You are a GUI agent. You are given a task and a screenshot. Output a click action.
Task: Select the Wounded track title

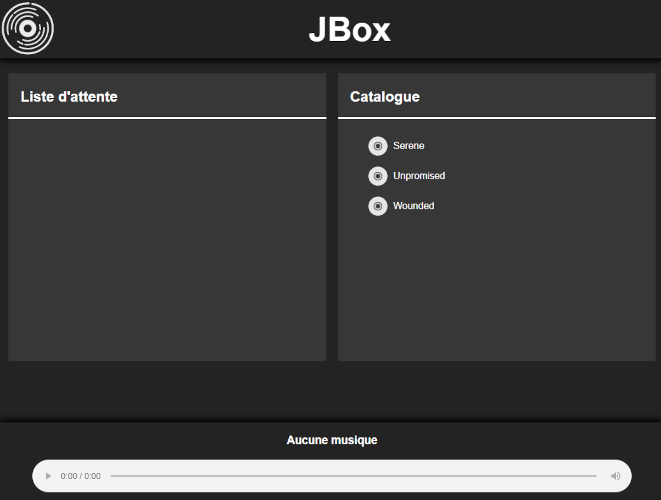pyautogui.click(x=414, y=206)
